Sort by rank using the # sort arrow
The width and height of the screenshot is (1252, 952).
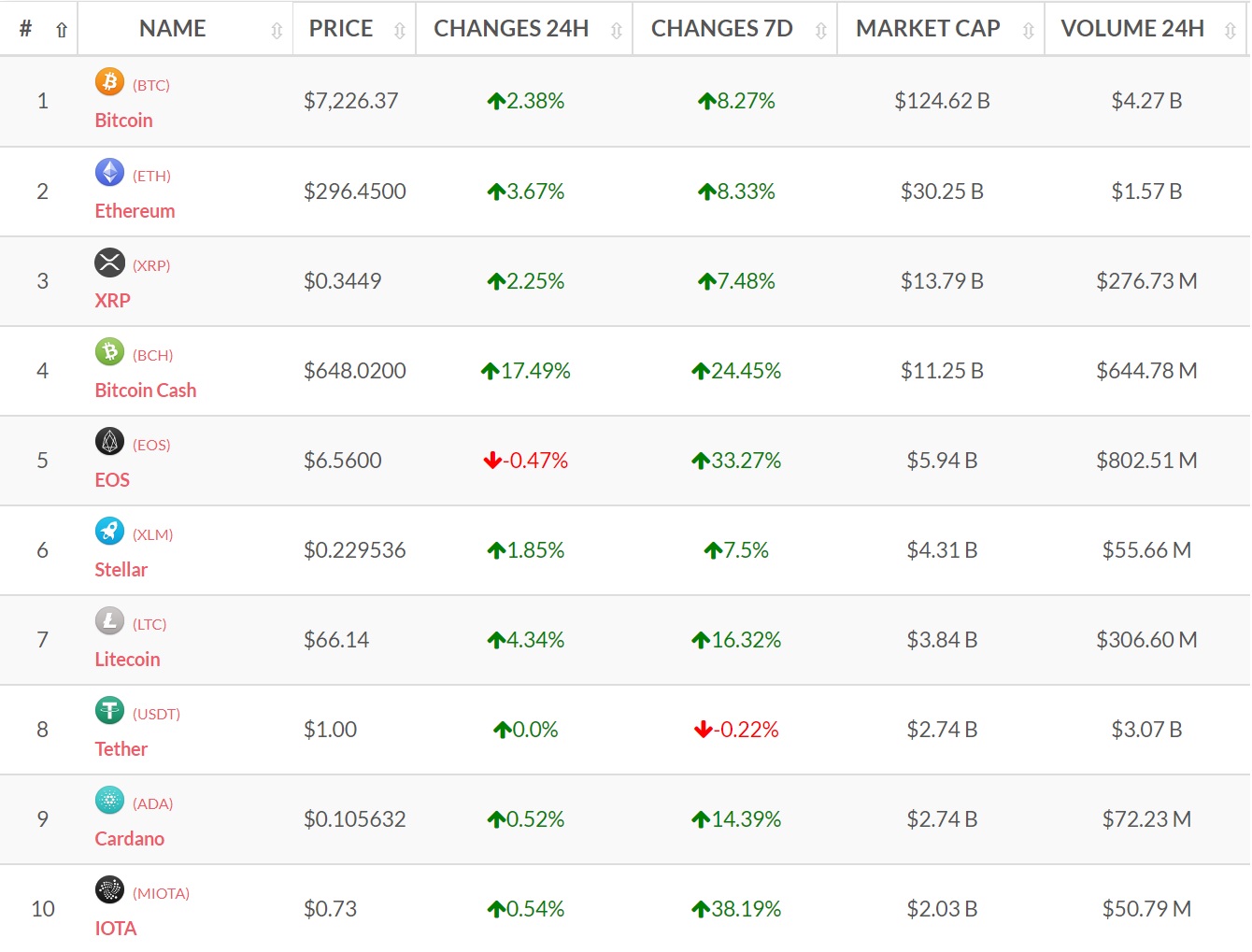tap(62, 30)
